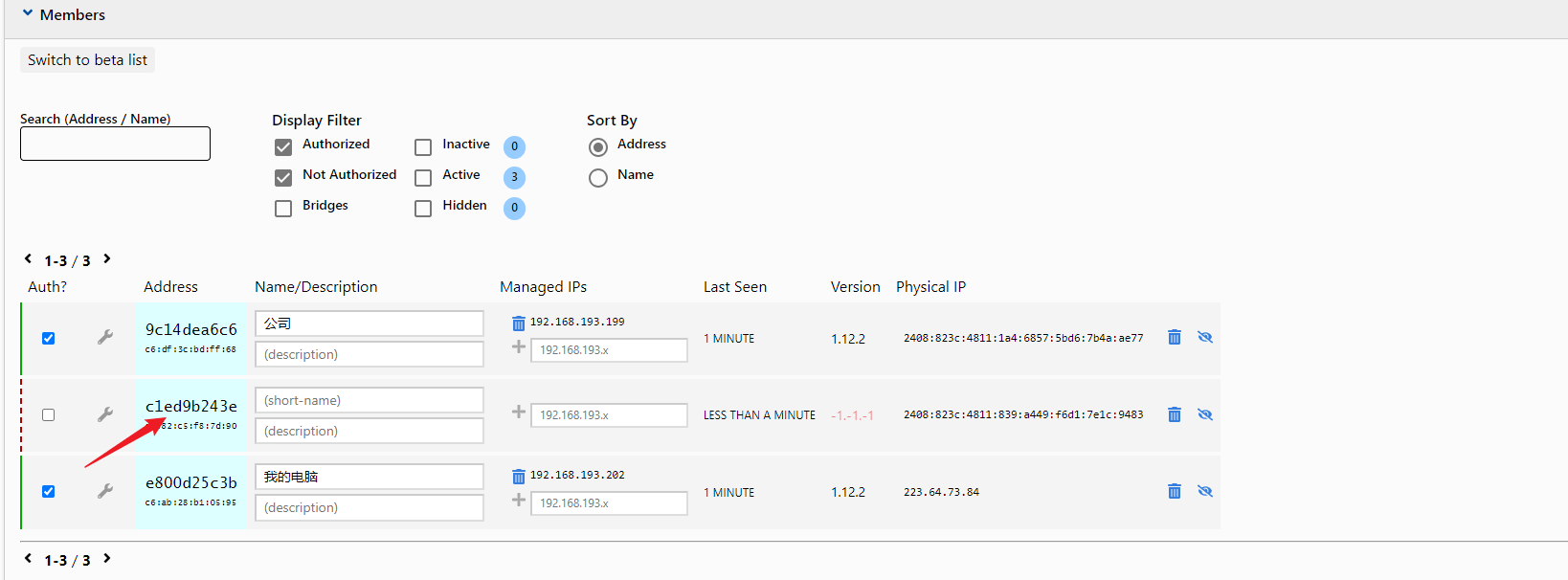Delete member c1ed9b243e with trash icon
Viewport: 1568px width, 580px height.
pyautogui.click(x=1174, y=414)
